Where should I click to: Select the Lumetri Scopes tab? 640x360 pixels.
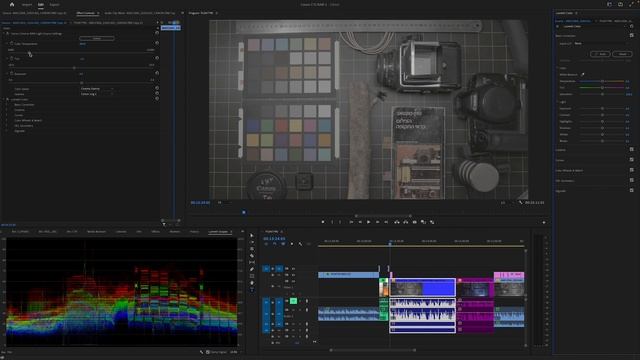pos(218,231)
